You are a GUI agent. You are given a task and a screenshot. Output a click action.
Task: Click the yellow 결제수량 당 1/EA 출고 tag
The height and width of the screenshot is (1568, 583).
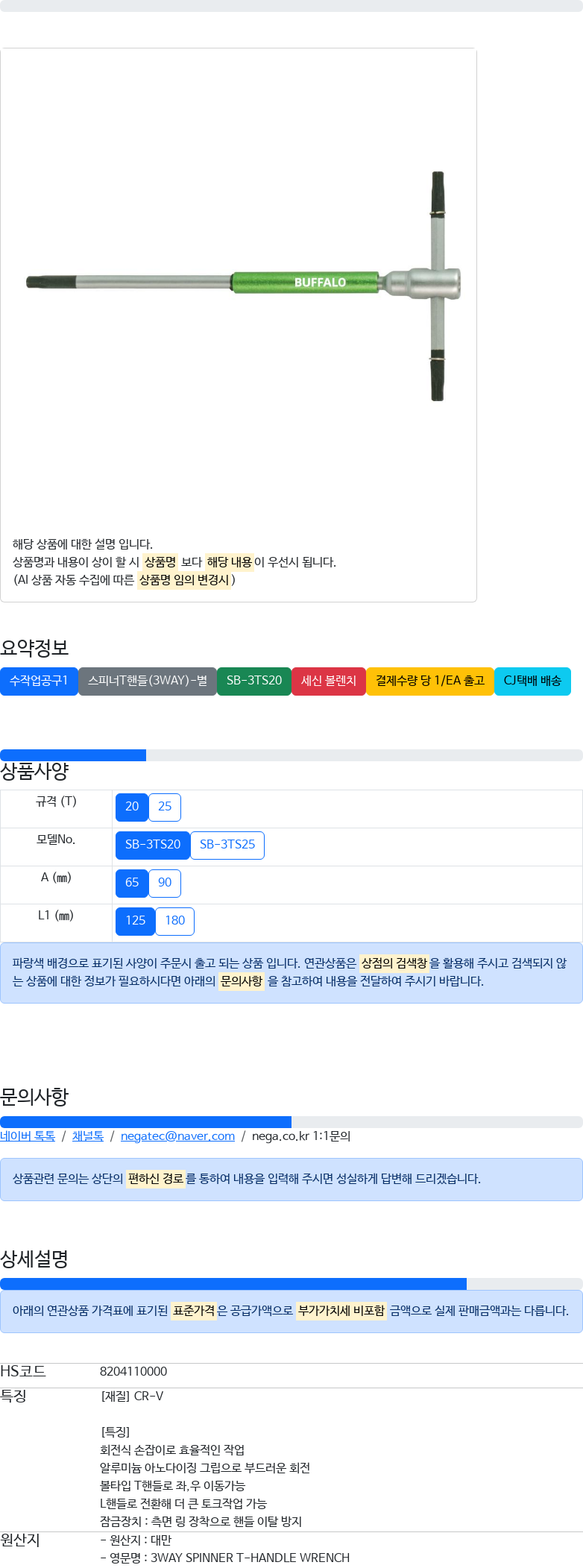430,681
